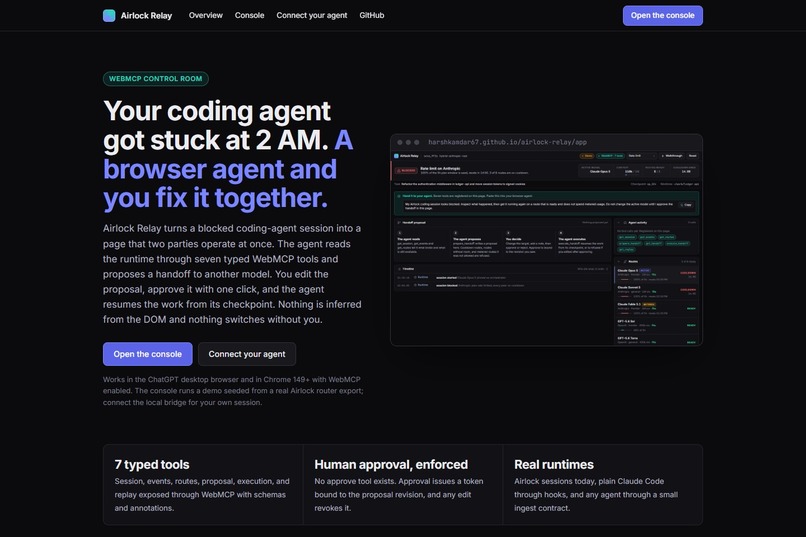Click the WEBMCP CONTROL ROOM badge
The image size is (806, 537).
point(156,79)
